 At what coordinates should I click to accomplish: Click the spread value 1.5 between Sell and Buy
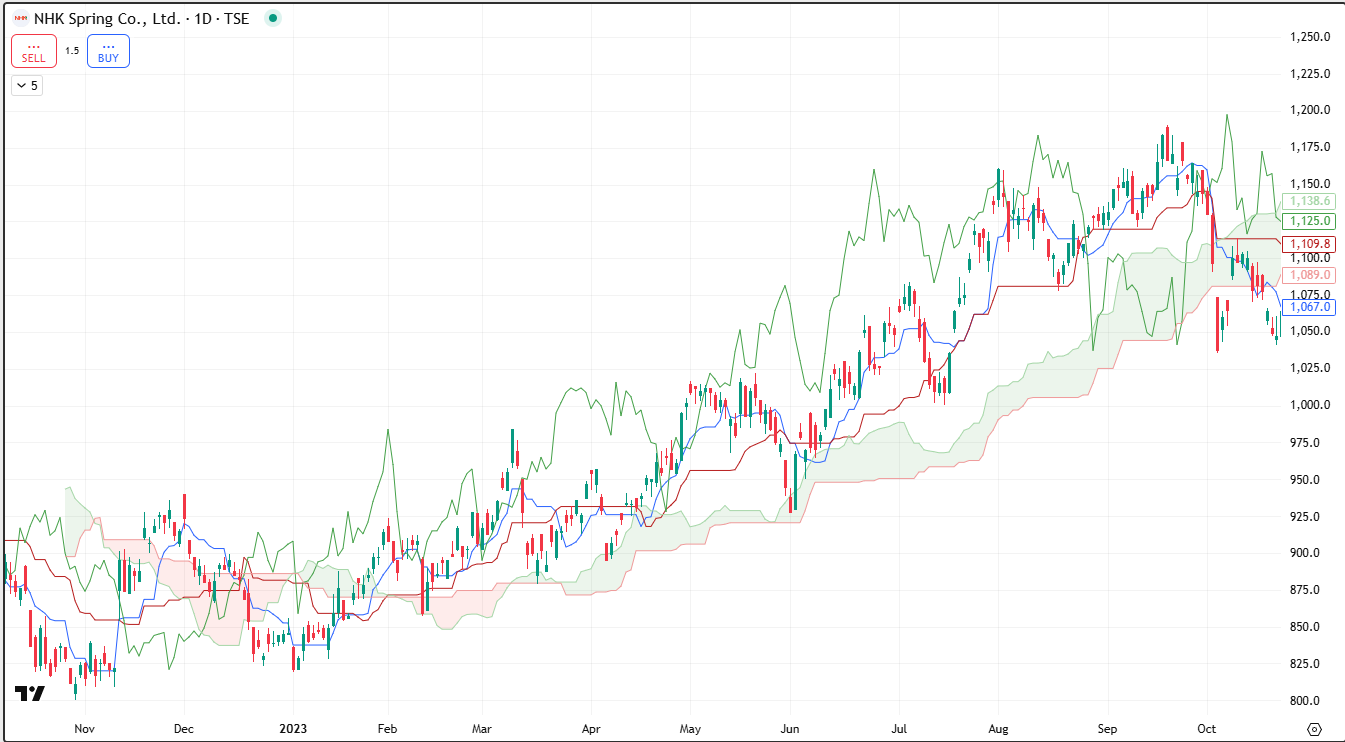click(x=72, y=51)
